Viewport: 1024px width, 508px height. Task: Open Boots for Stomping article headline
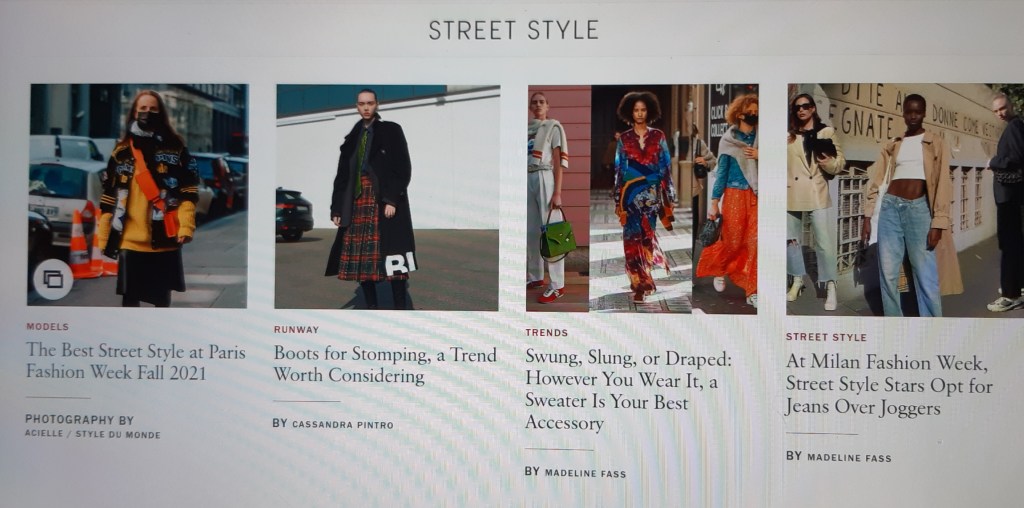click(385, 364)
